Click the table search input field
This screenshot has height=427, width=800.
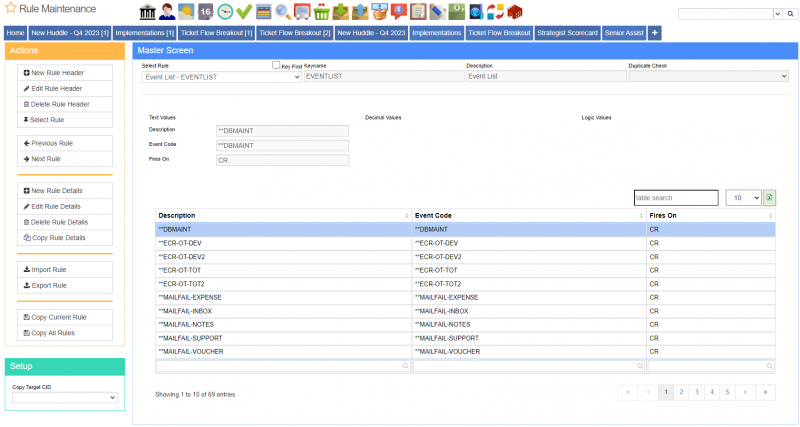tap(676, 198)
